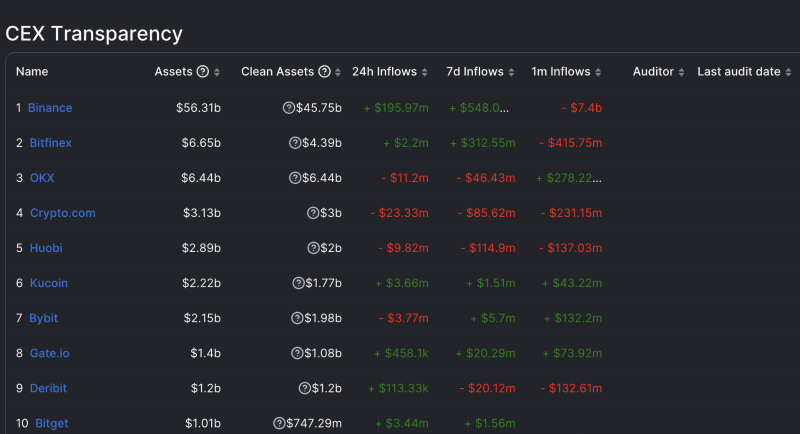This screenshot has width=800, height=434.
Task: Open the Binance exchange link
Action: click(x=50, y=108)
